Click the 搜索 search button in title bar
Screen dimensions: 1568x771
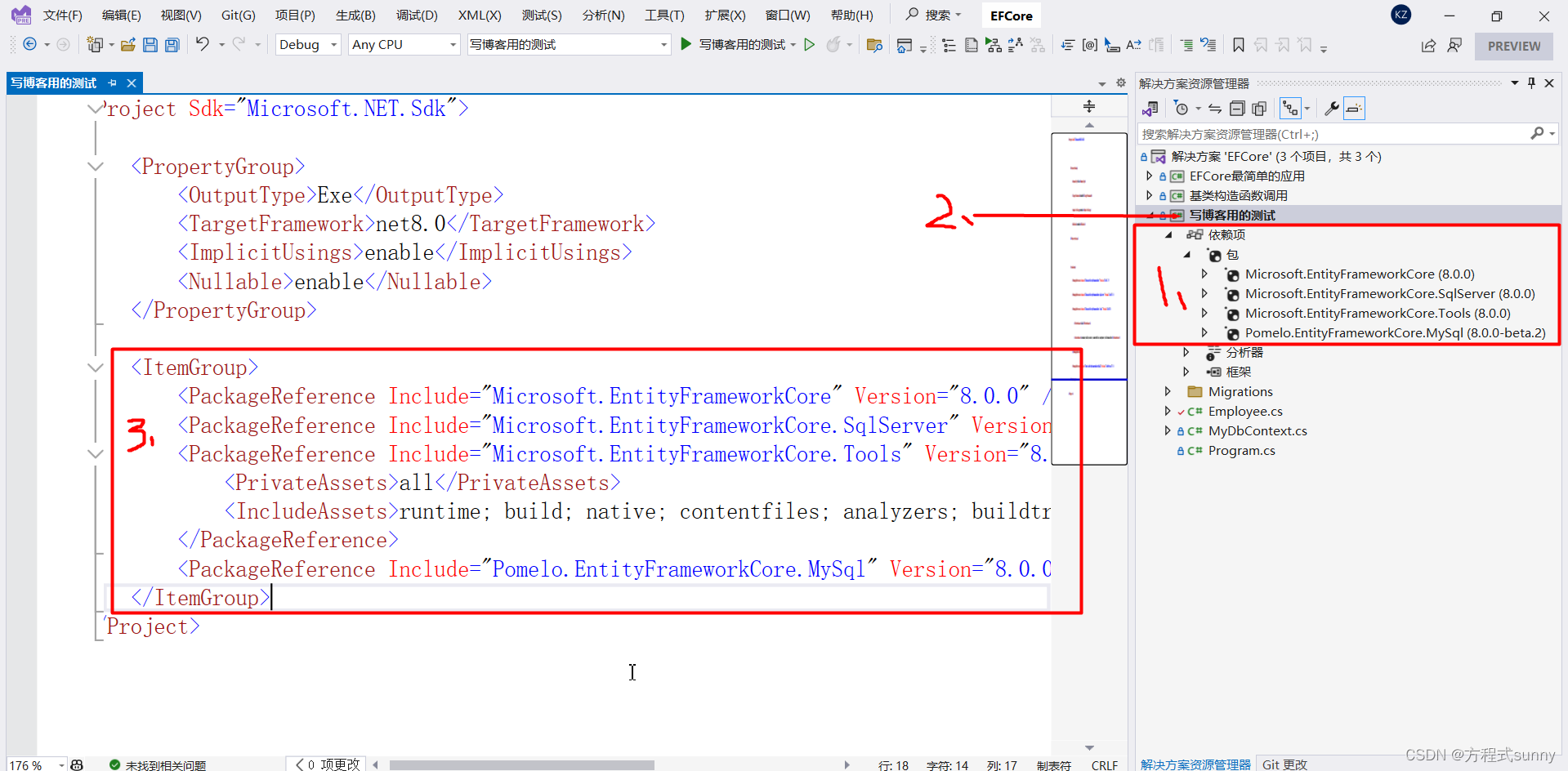(935, 15)
